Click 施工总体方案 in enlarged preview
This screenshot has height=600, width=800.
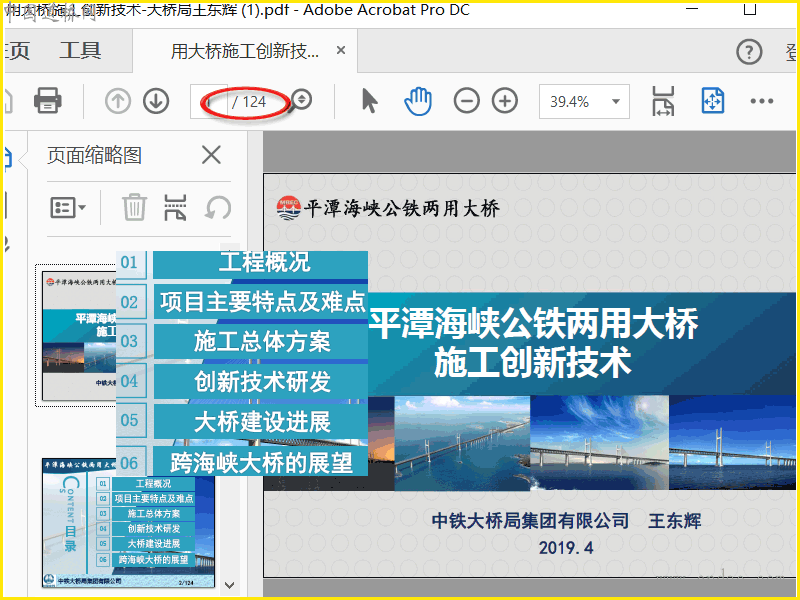click(x=262, y=341)
